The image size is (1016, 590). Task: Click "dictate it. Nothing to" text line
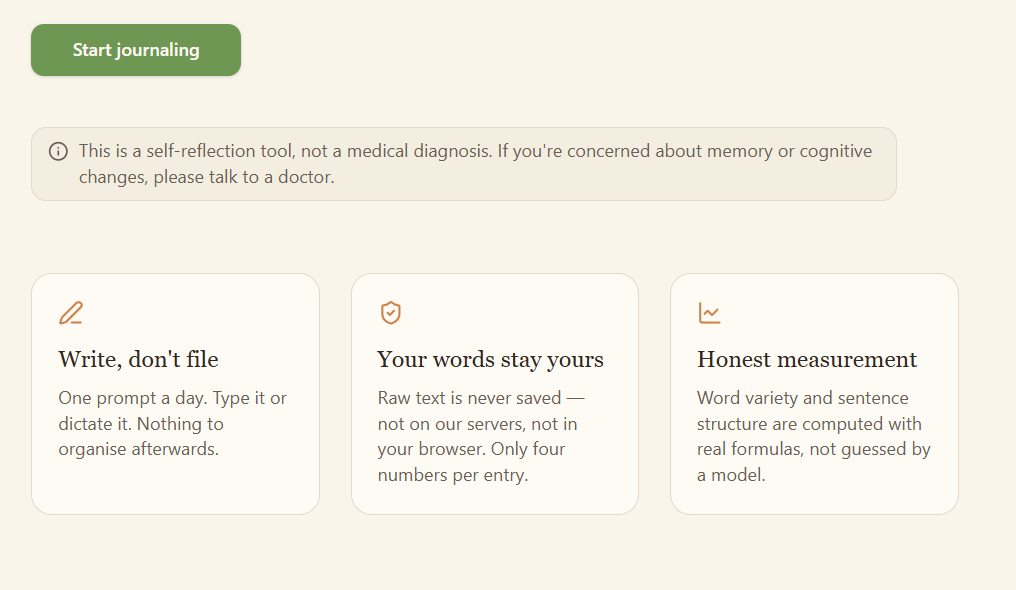click(141, 424)
